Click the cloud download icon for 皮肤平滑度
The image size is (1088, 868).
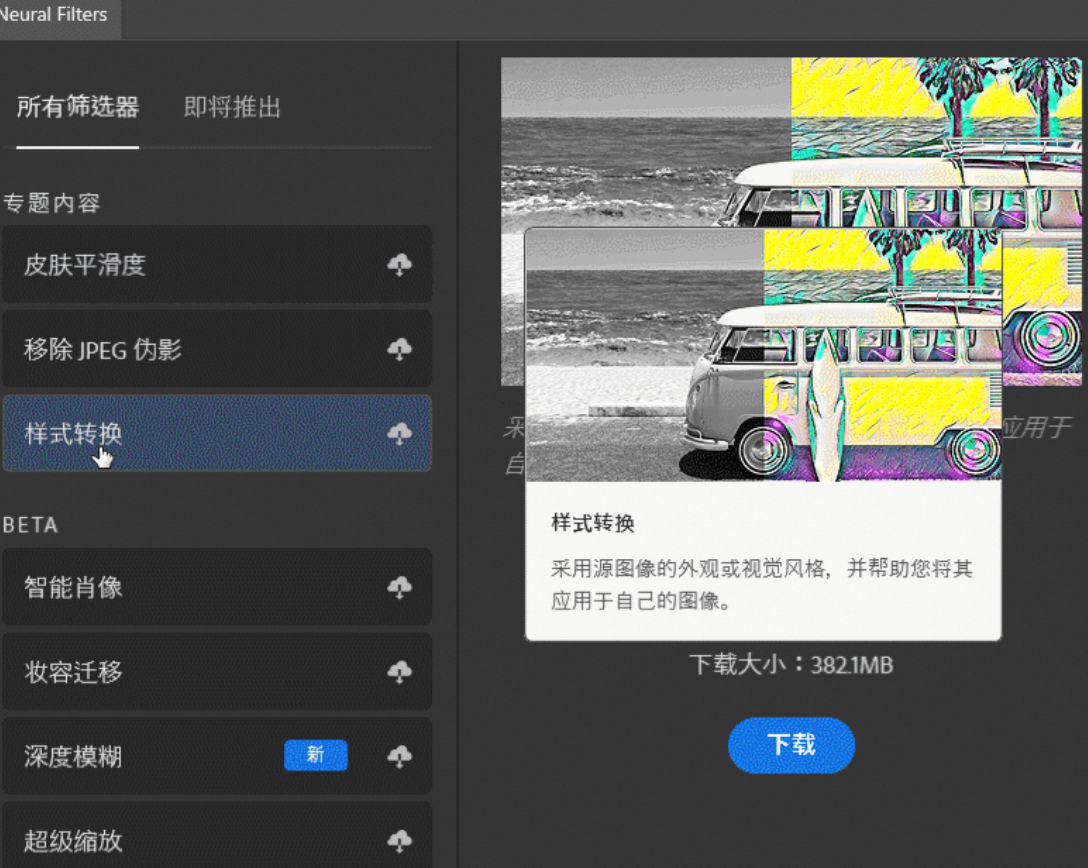(x=400, y=264)
